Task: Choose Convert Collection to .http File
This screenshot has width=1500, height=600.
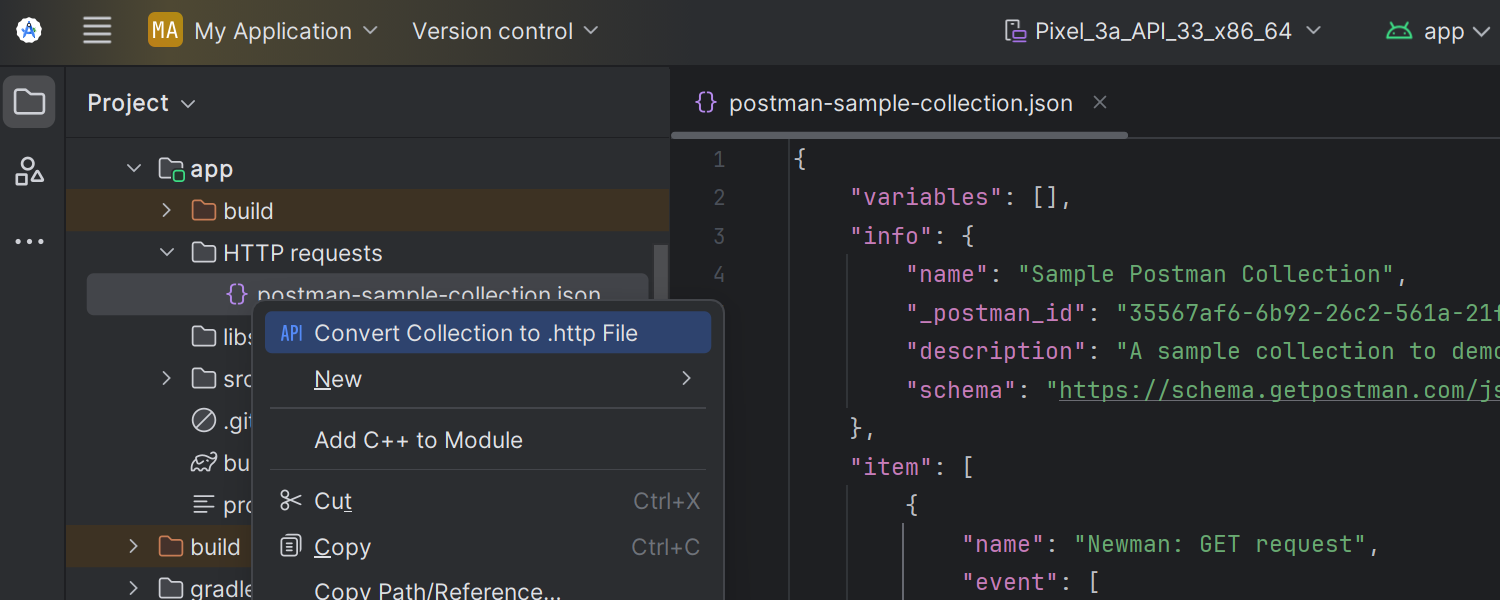Action: point(488,333)
